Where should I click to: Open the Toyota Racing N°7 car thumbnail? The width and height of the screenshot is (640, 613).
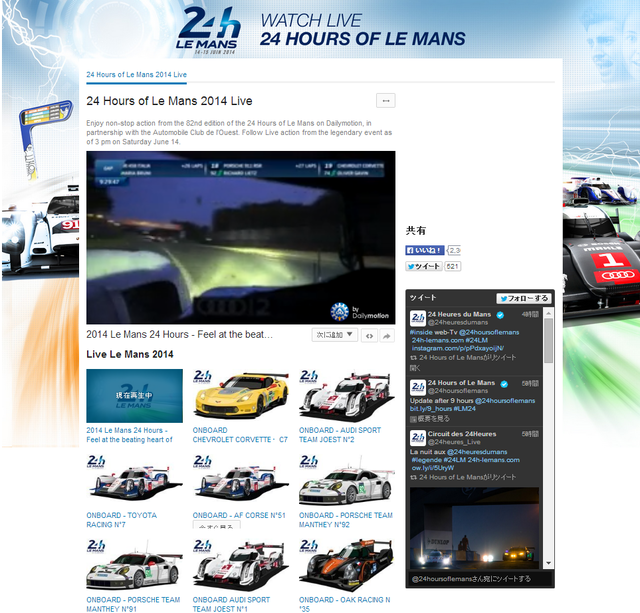click(x=134, y=481)
